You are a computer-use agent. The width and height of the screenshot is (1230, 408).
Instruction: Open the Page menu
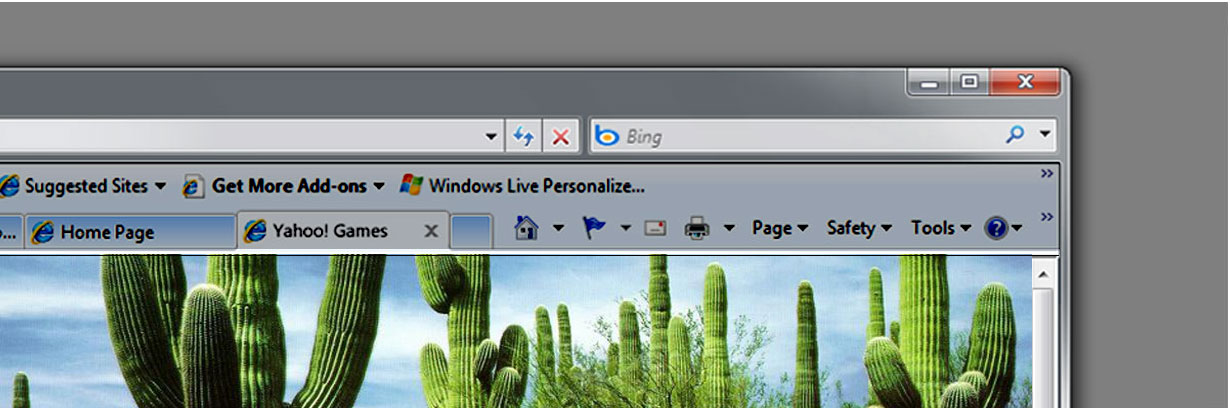[x=779, y=229]
